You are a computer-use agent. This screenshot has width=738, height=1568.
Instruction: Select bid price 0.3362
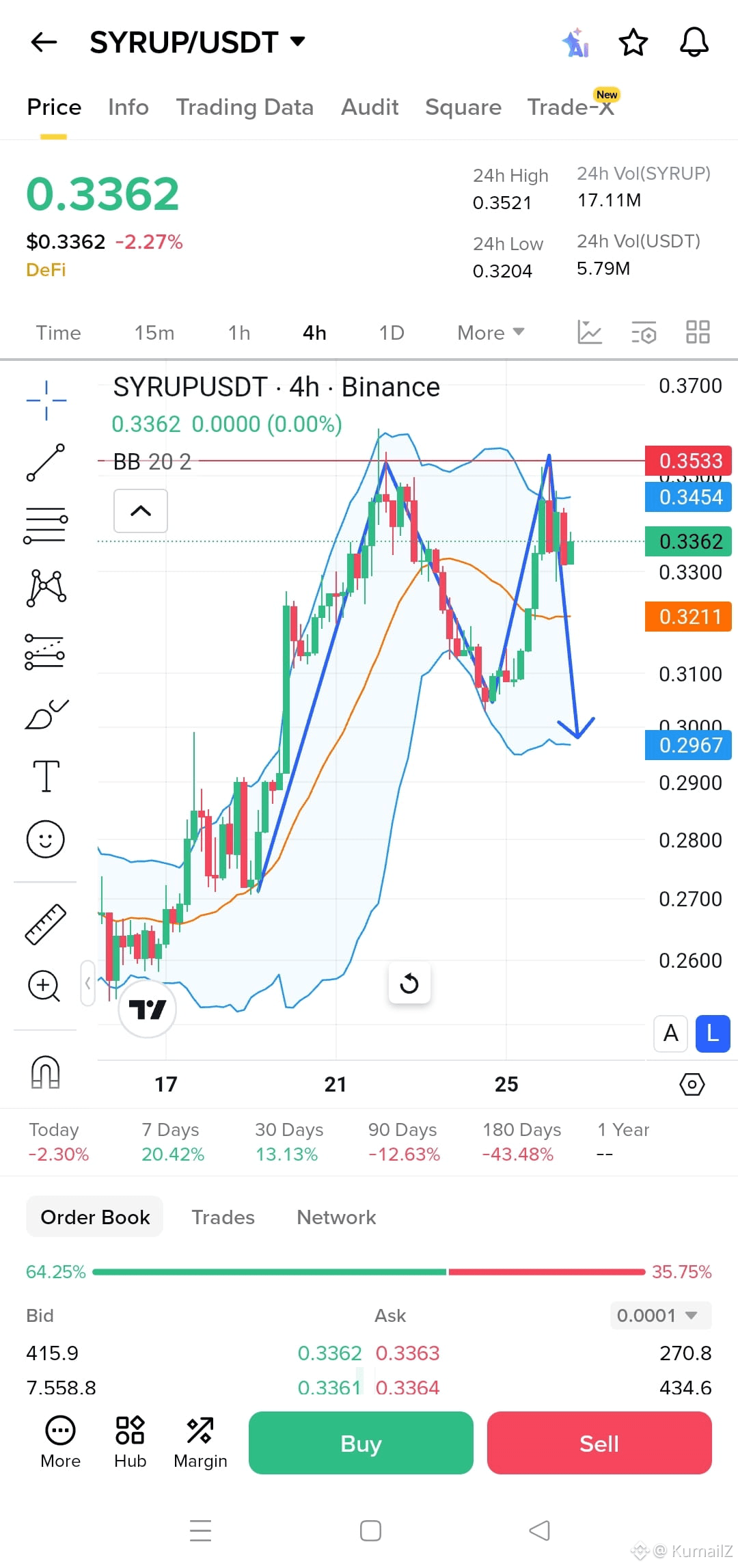[x=329, y=1353]
